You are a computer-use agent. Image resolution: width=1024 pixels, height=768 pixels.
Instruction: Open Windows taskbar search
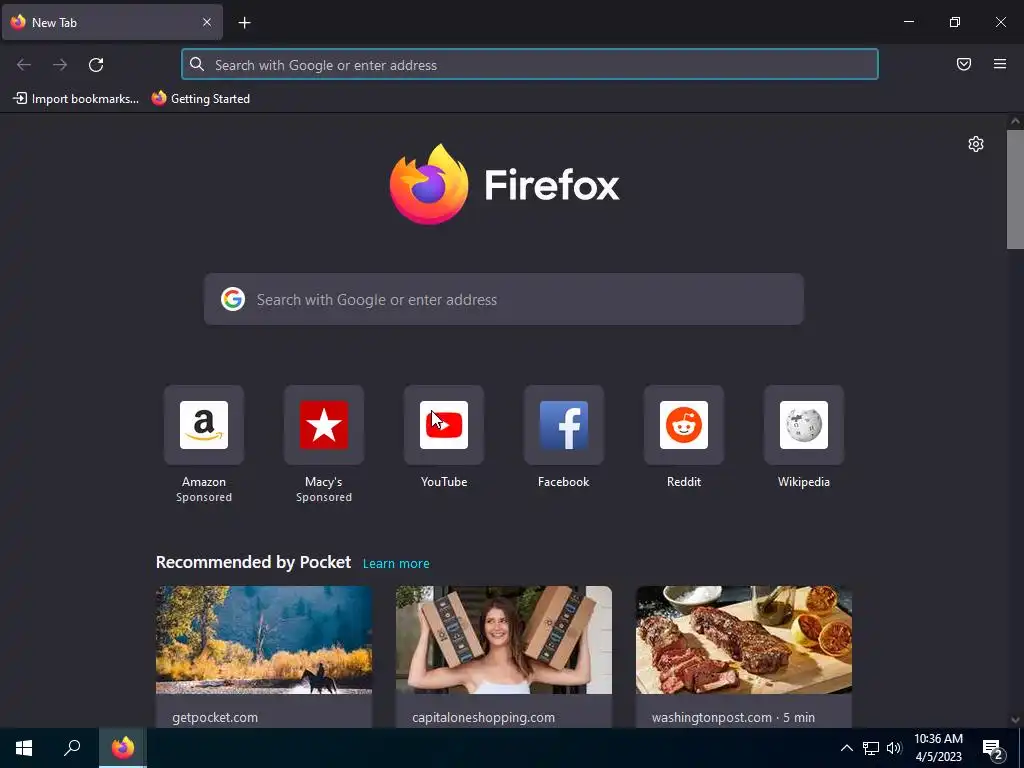point(72,748)
